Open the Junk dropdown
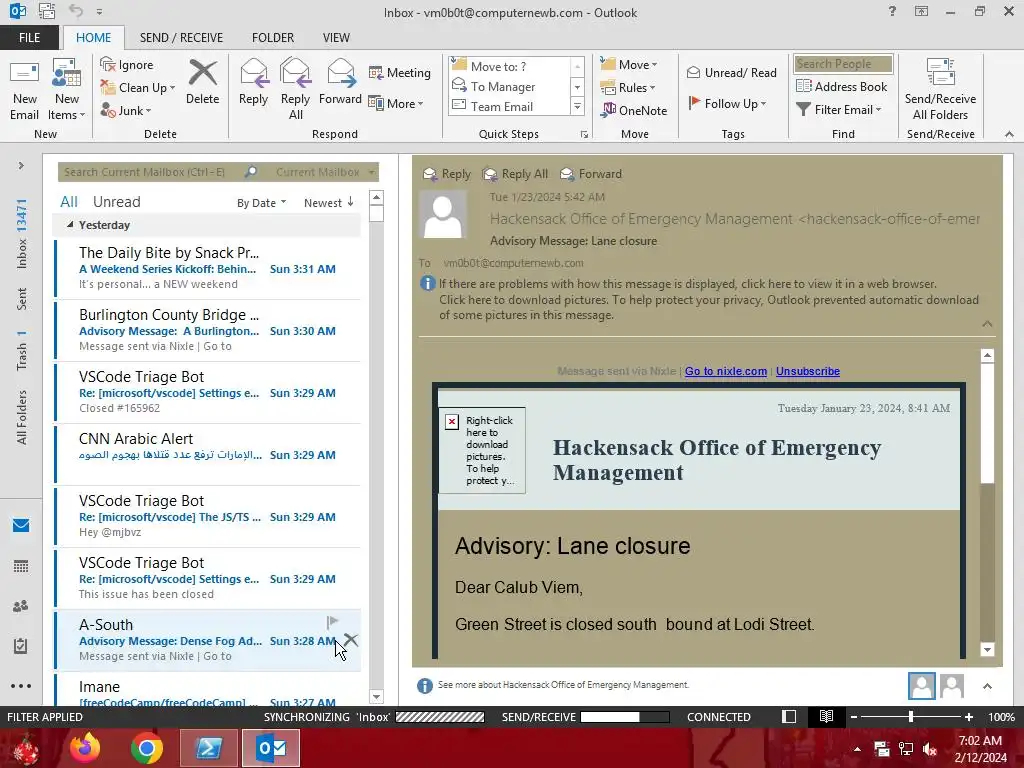The height and width of the screenshot is (768, 1024). [x=126, y=110]
